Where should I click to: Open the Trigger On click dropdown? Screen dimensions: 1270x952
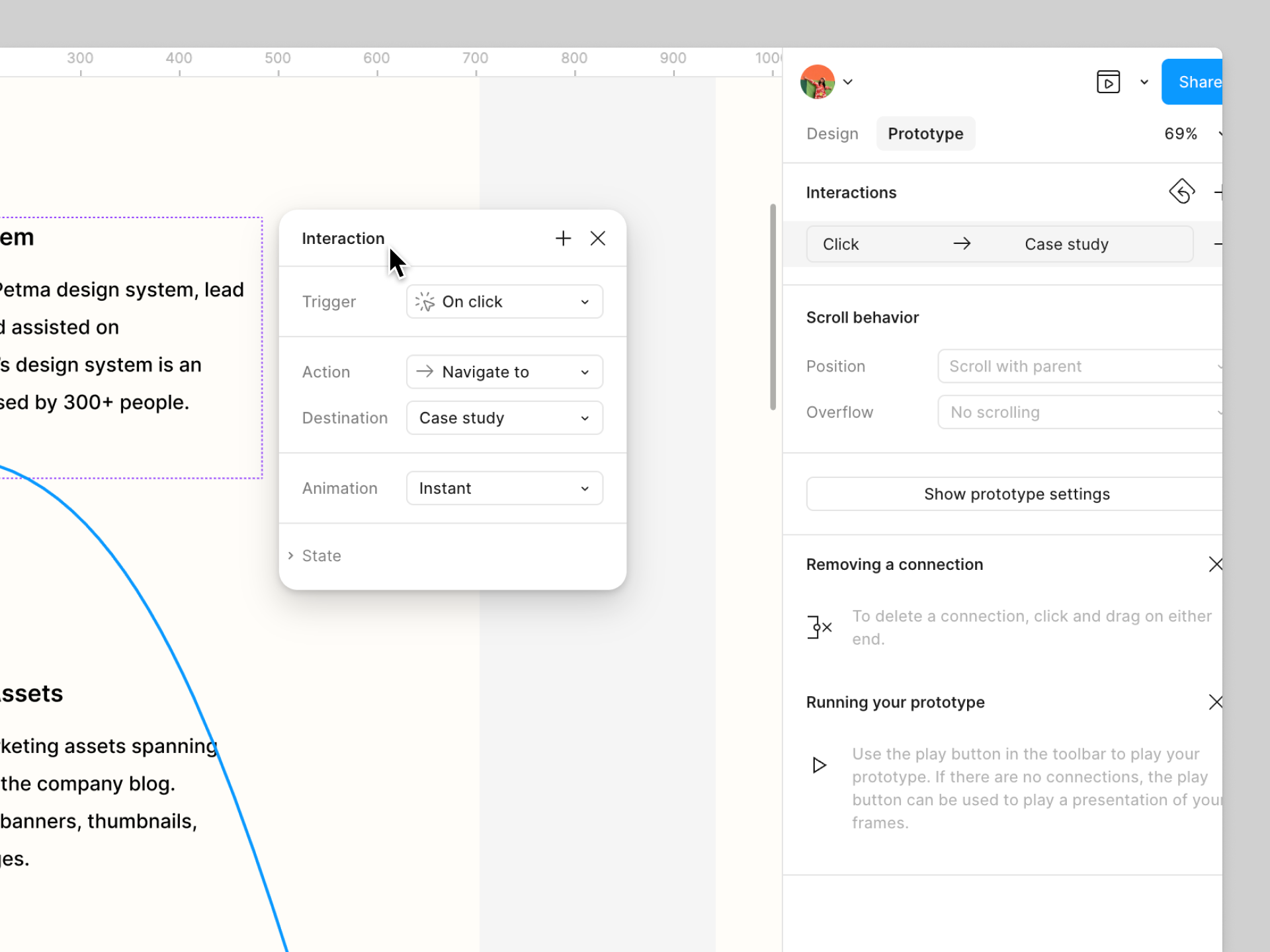(504, 301)
